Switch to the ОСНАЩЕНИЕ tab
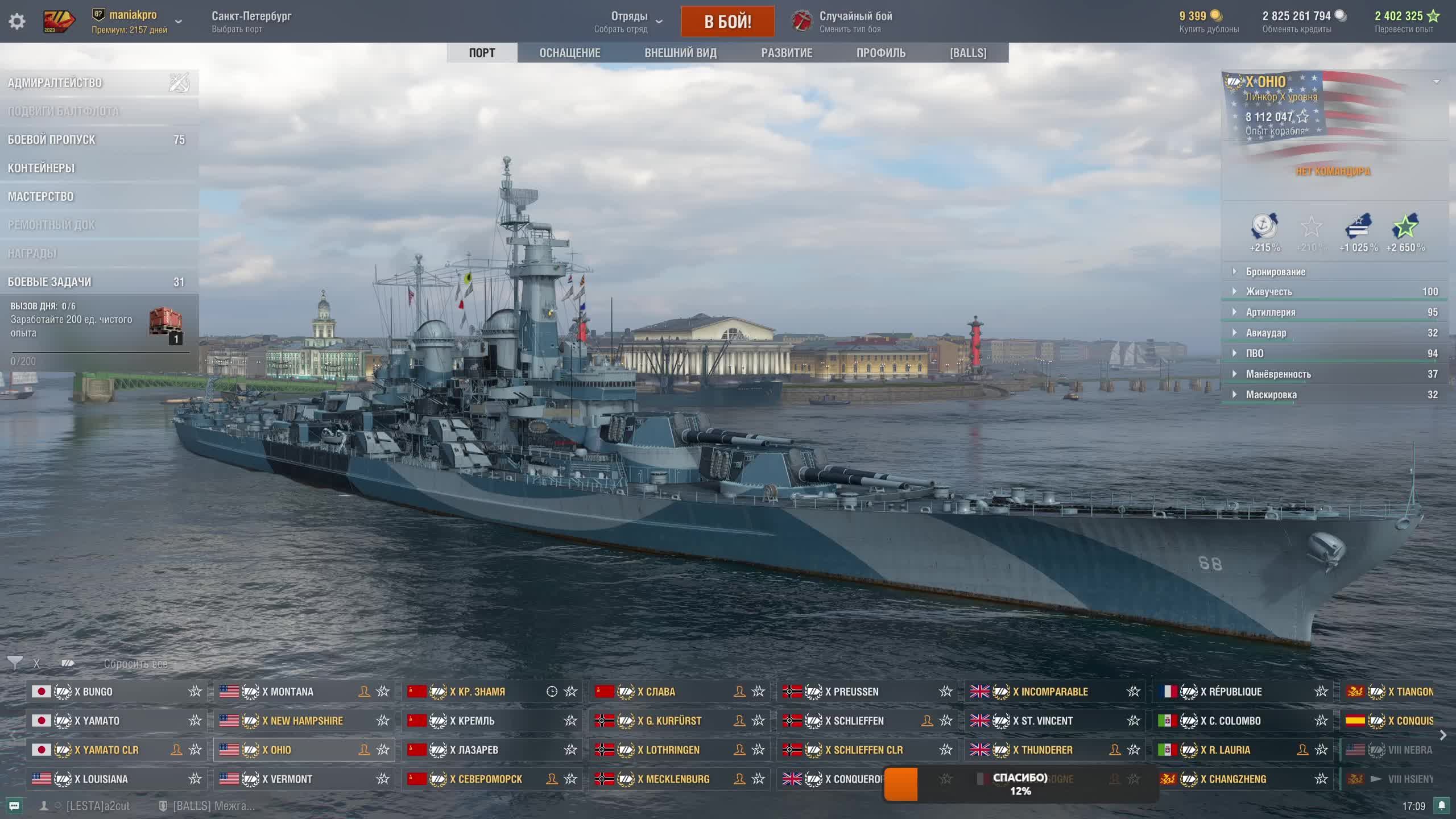 [569, 53]
